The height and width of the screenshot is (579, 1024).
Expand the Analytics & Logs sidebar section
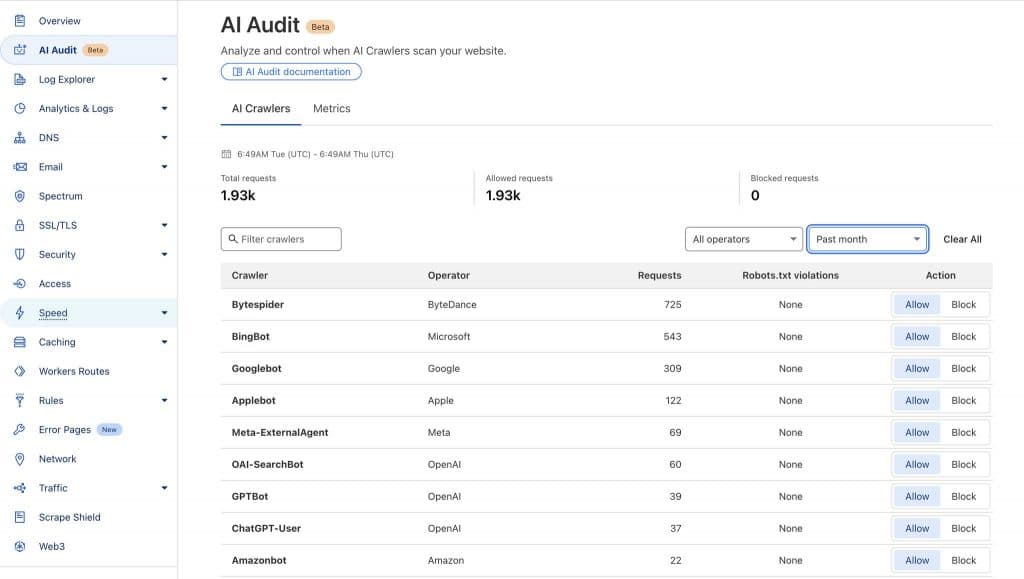pyautogui.click(x=164, y=109)
